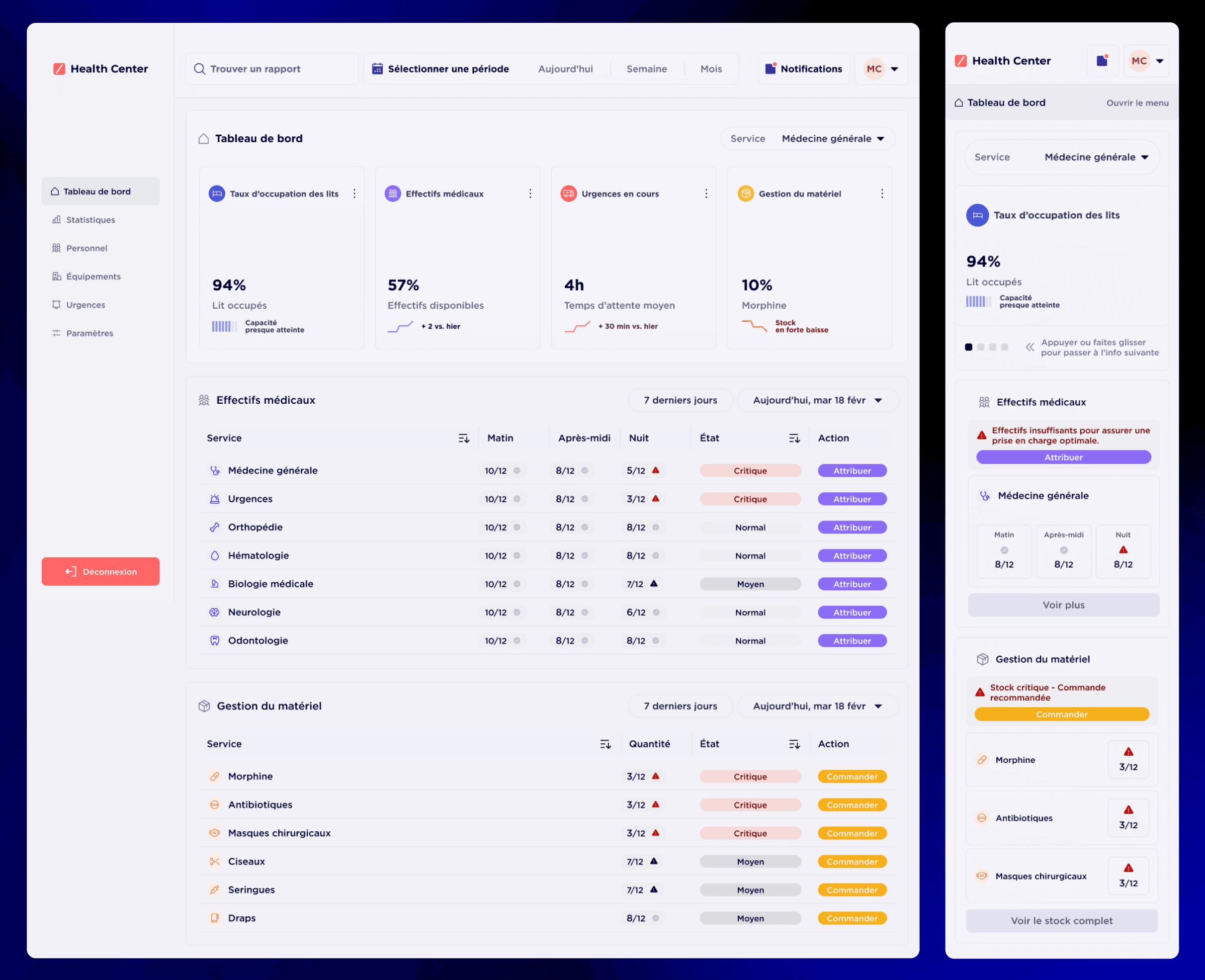Click the syringe icon beside Seringues
Screen dimensions: 1205x980
tap(214, 890)
